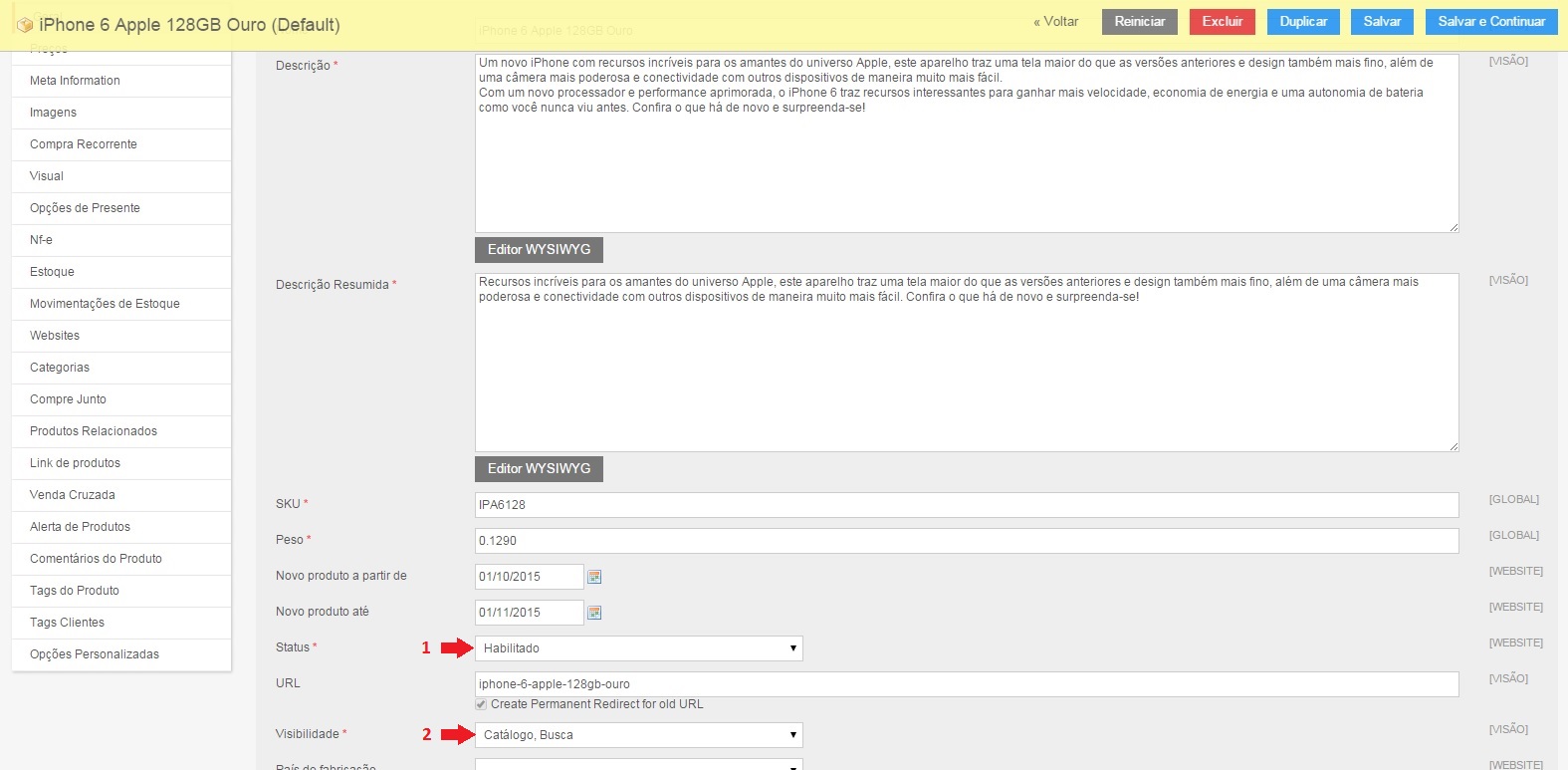
Task: Open Editor WYSIWYG below Descrição
Action: pyautogui.click(x=539, y=250)
